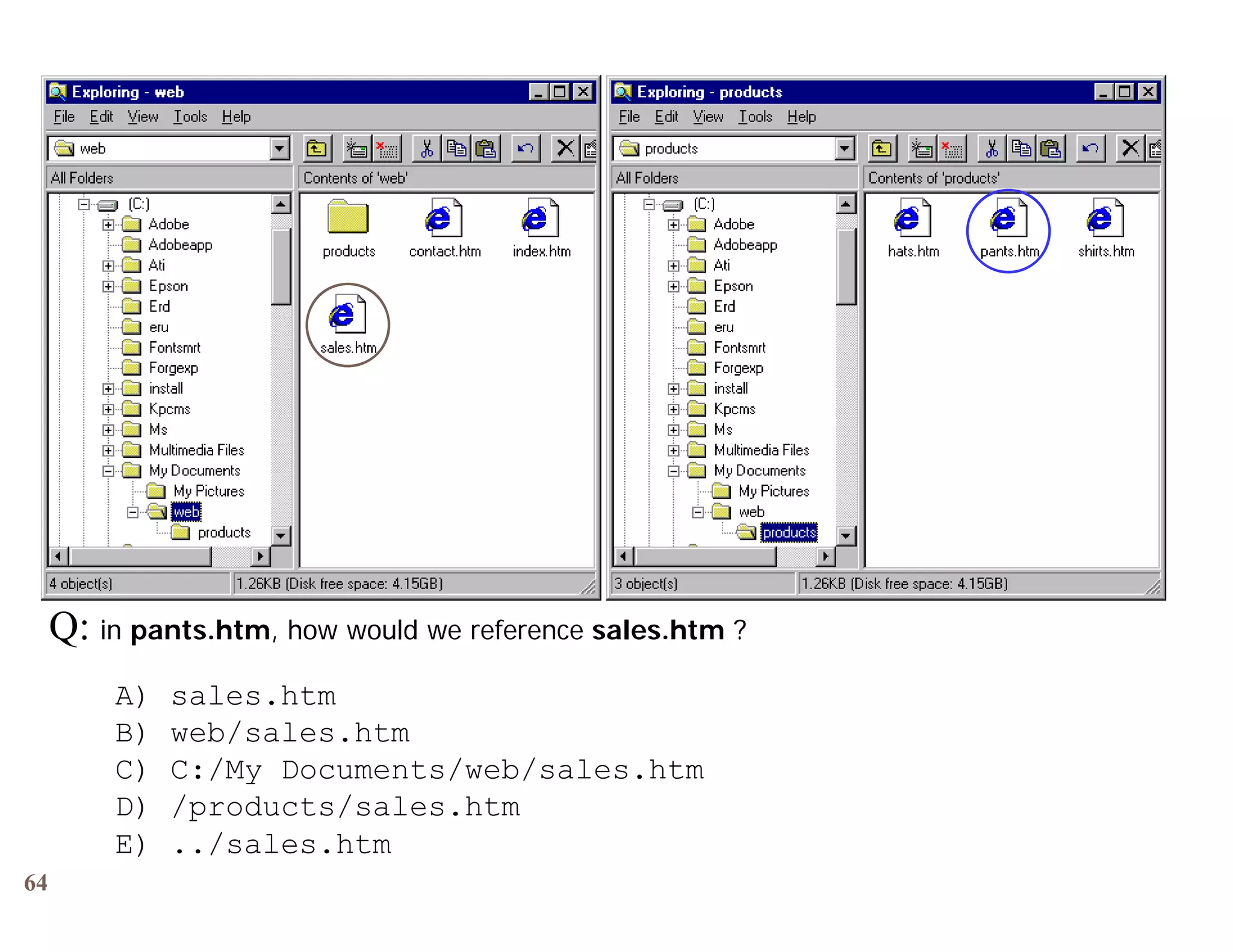Screen dimensions: 1233x952
Task: Click the Paste icon in web window toolbar
Action: click(485, 148)
